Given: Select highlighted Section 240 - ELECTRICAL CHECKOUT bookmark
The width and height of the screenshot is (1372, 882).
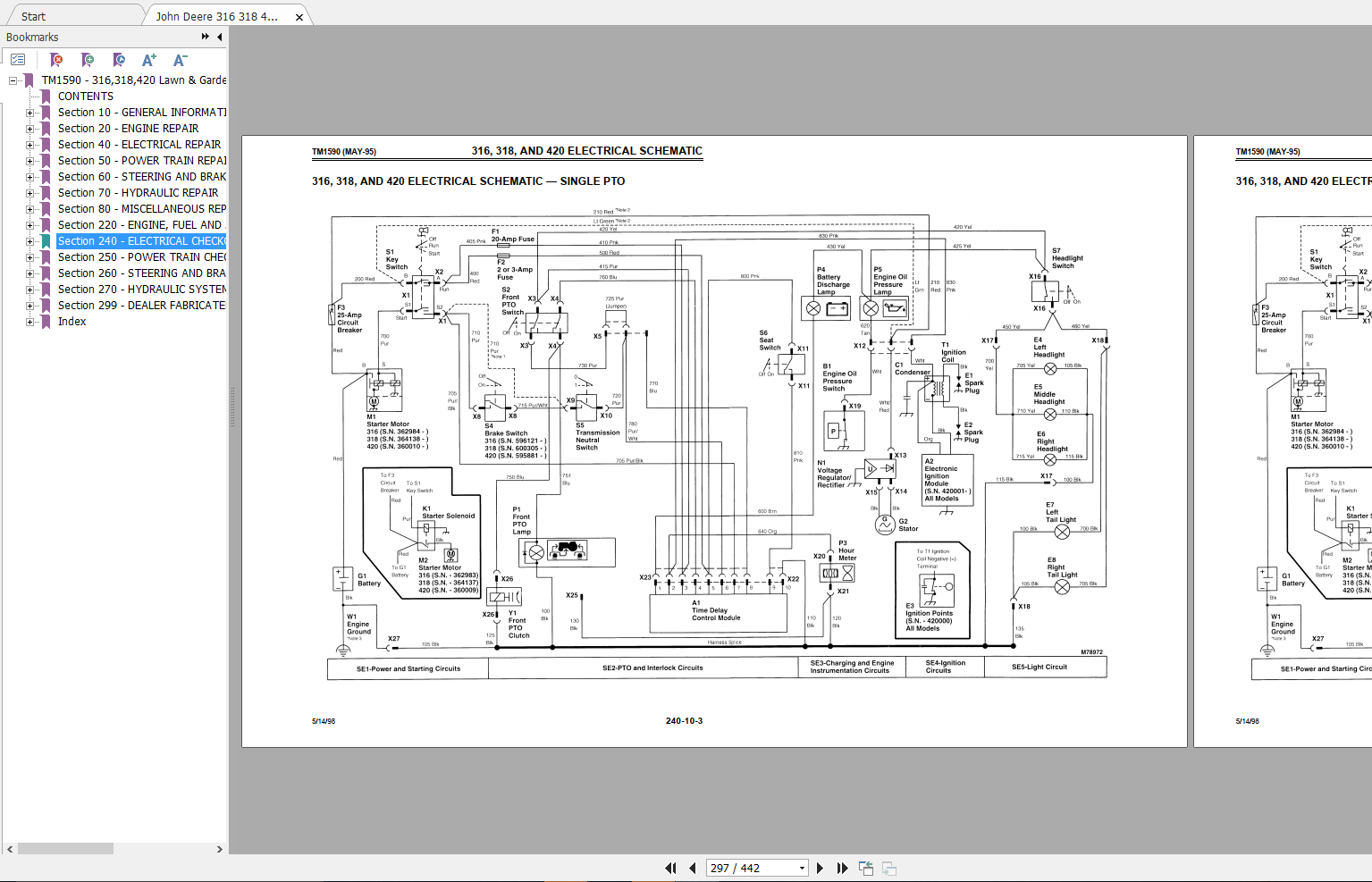Looking at the screenshot, I should pos(142,241).
